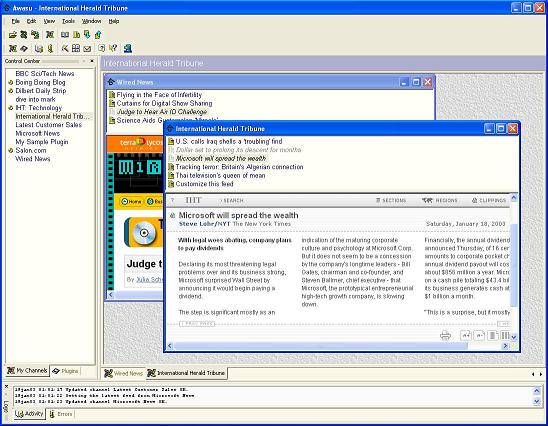Click the four-pane window layout toolbar icon
Viewport: 548px width, 426px height.
click(x=76, y=48)
